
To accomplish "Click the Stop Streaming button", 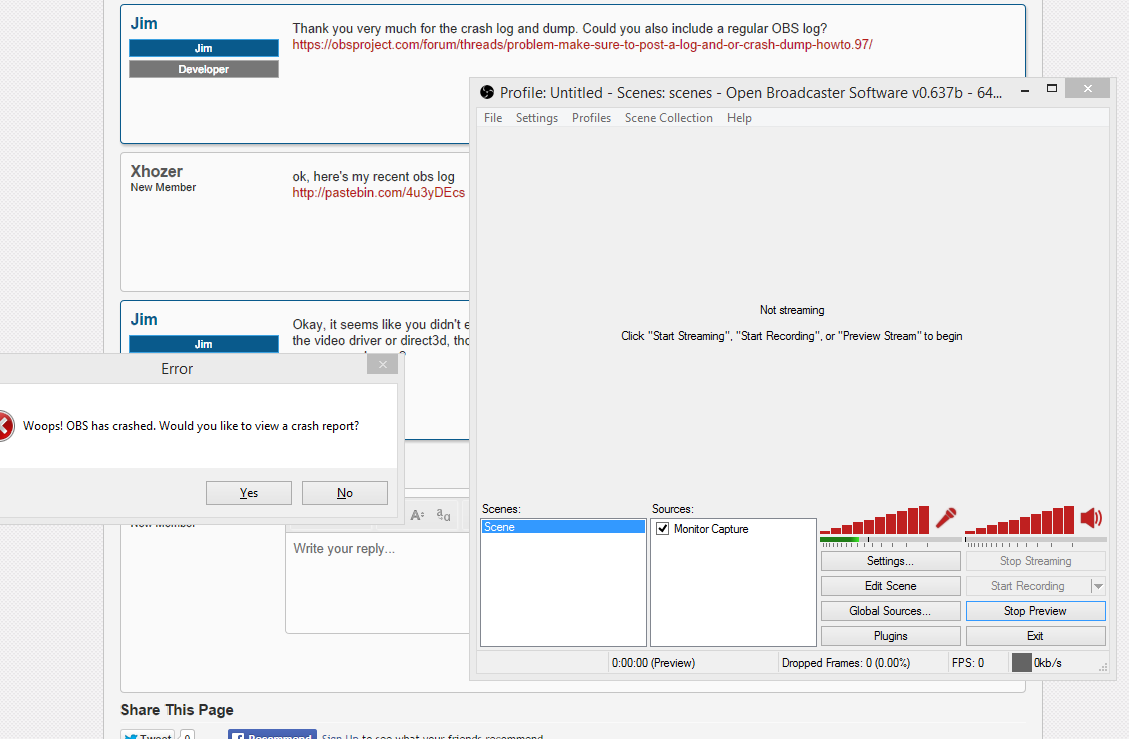I will (1035, 561).
